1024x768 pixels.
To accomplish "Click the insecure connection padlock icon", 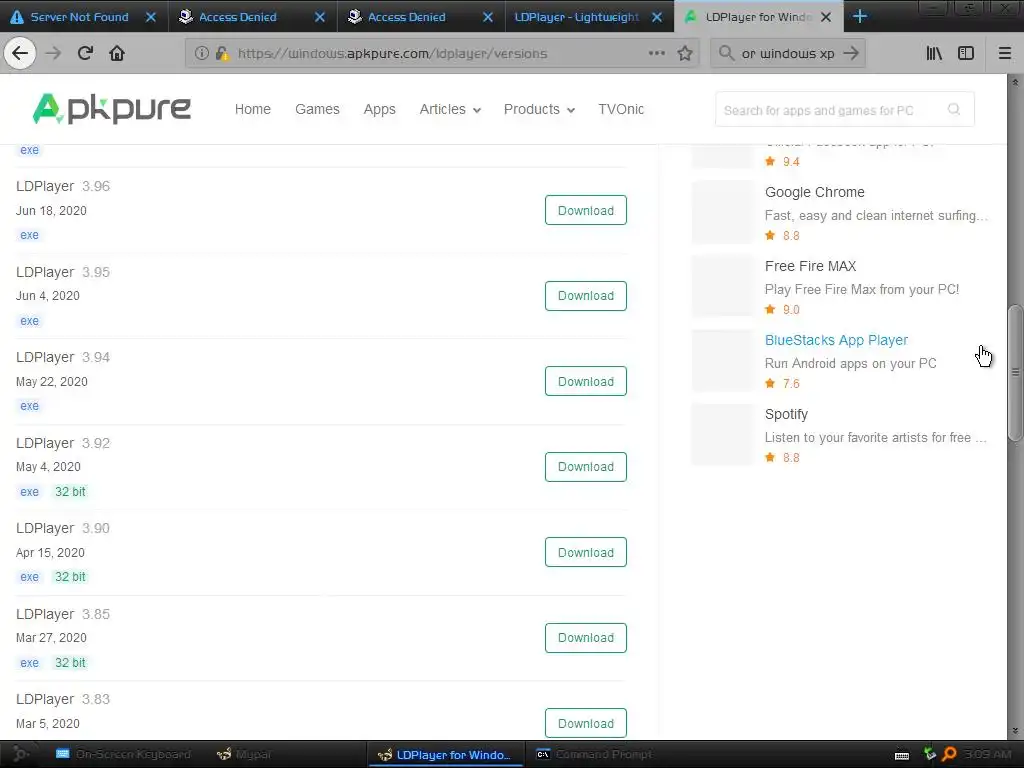I will point(222,54).
